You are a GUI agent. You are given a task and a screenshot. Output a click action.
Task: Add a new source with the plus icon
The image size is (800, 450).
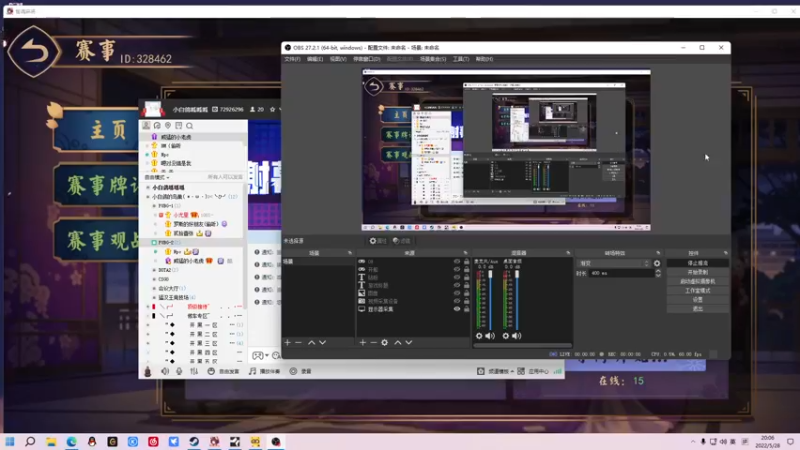362,342
